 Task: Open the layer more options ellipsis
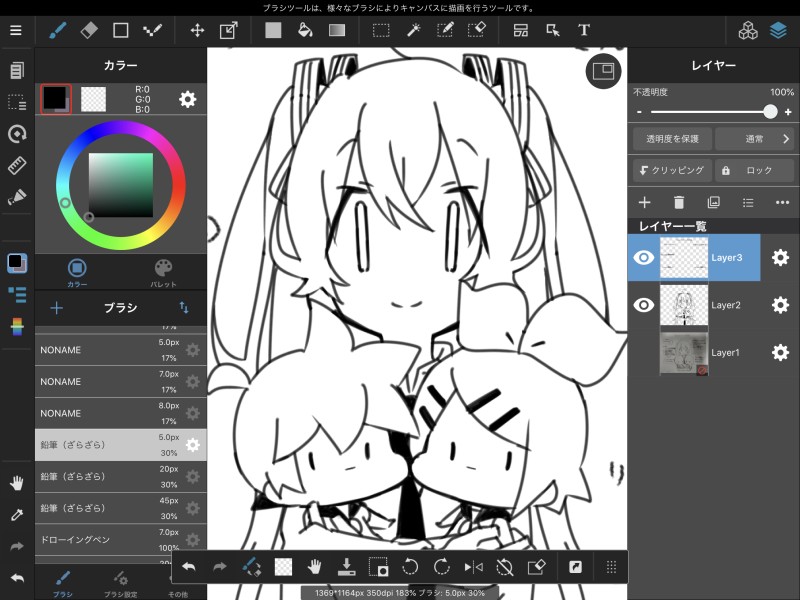[x=782, y=203]
